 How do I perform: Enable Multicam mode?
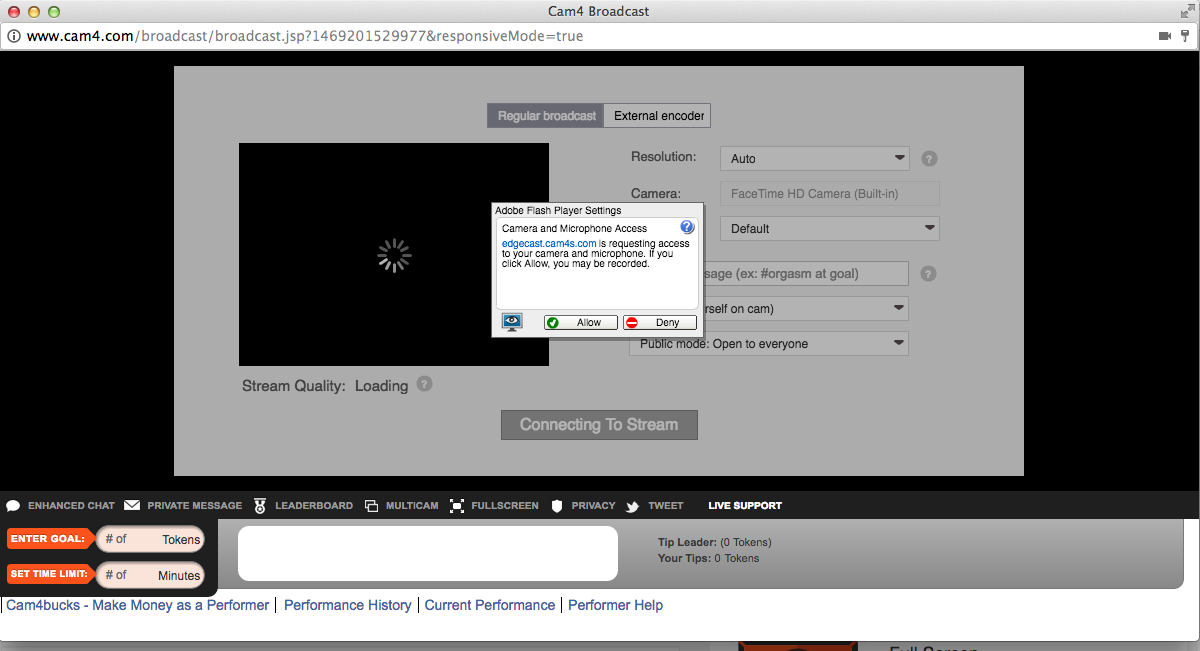pyautogui.click(x=401, y=506)
